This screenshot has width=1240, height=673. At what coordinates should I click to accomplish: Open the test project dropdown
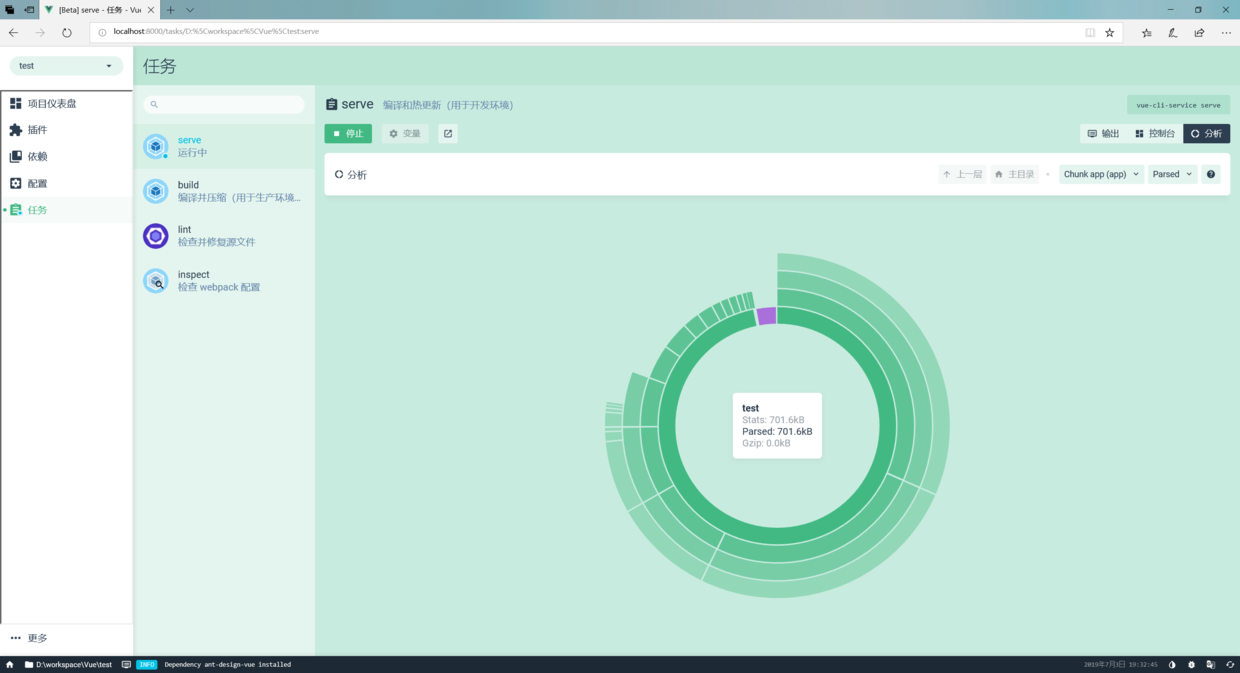click(x=66, y=66)
